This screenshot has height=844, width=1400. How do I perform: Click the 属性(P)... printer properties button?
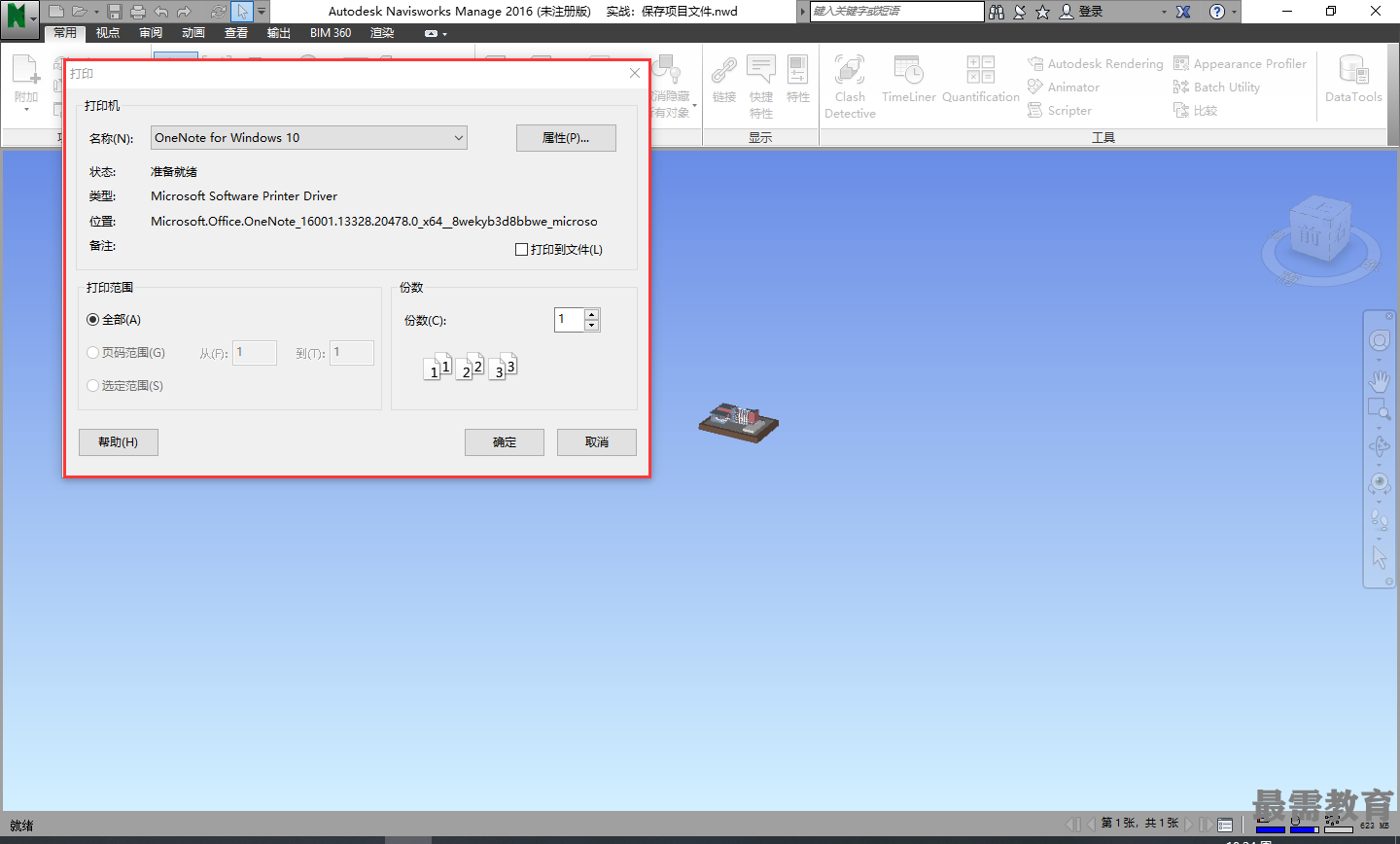[566, 138]
